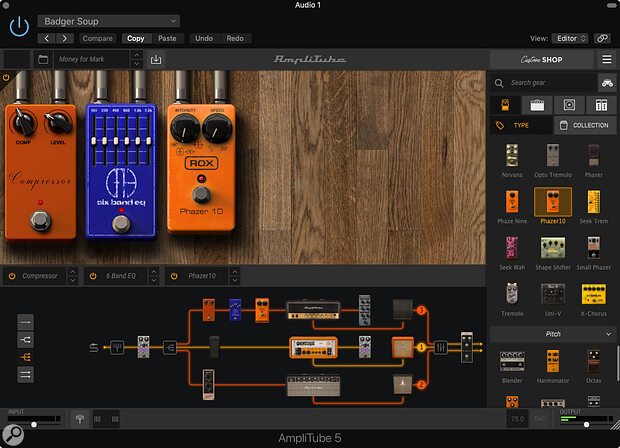Open the View Editor dropdown
Viewport: 620px width, 448px height.
pos(570,38)
